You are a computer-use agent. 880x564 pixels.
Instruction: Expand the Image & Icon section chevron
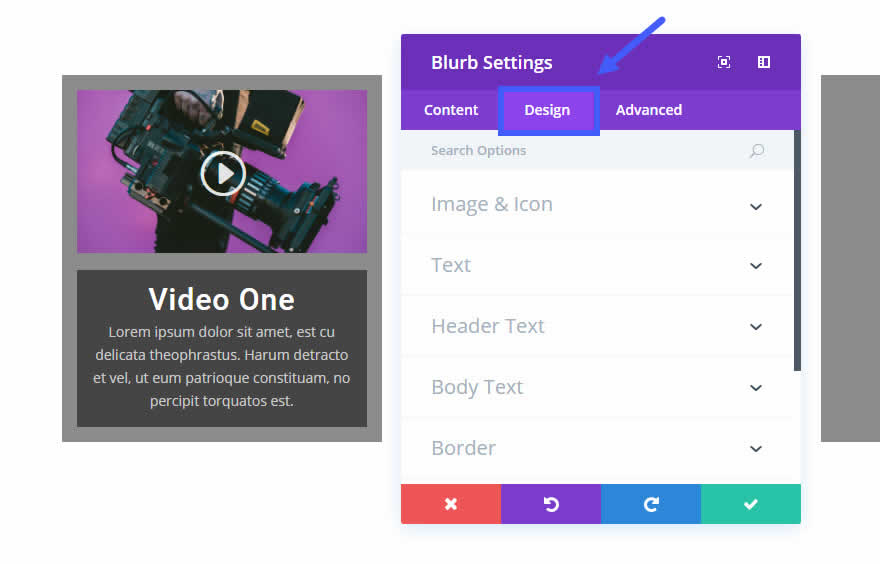point(756,207)
